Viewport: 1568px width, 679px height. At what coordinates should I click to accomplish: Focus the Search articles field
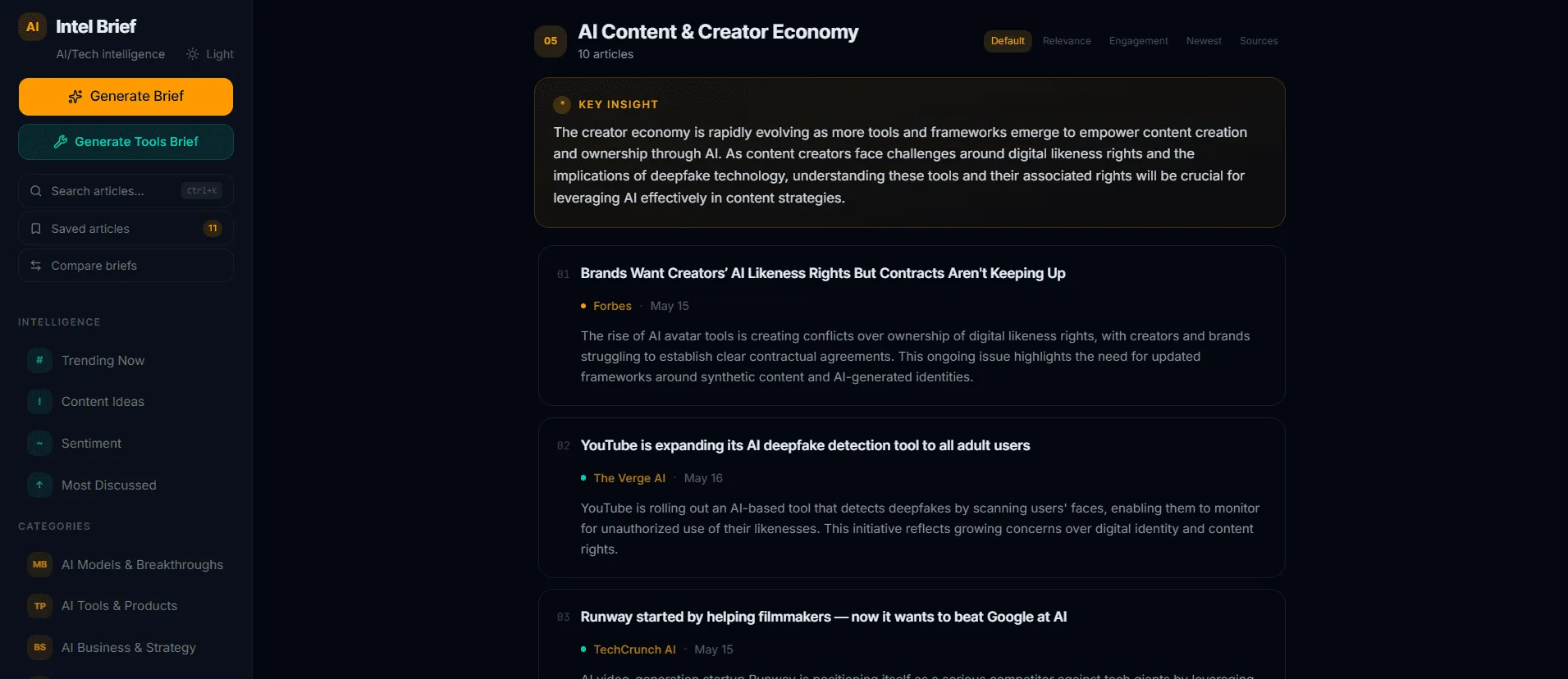pyautogui.click(x=126, y=191)
